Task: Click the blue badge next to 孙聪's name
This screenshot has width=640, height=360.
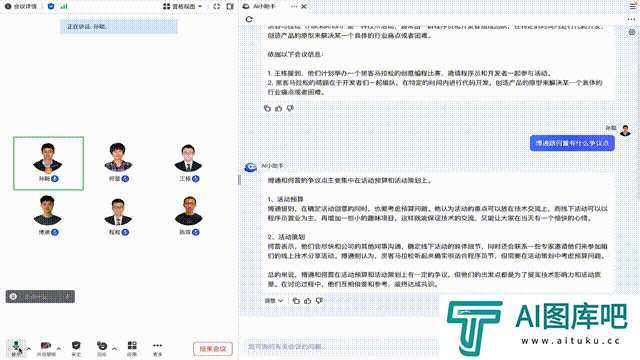Action: coord(55,179)
